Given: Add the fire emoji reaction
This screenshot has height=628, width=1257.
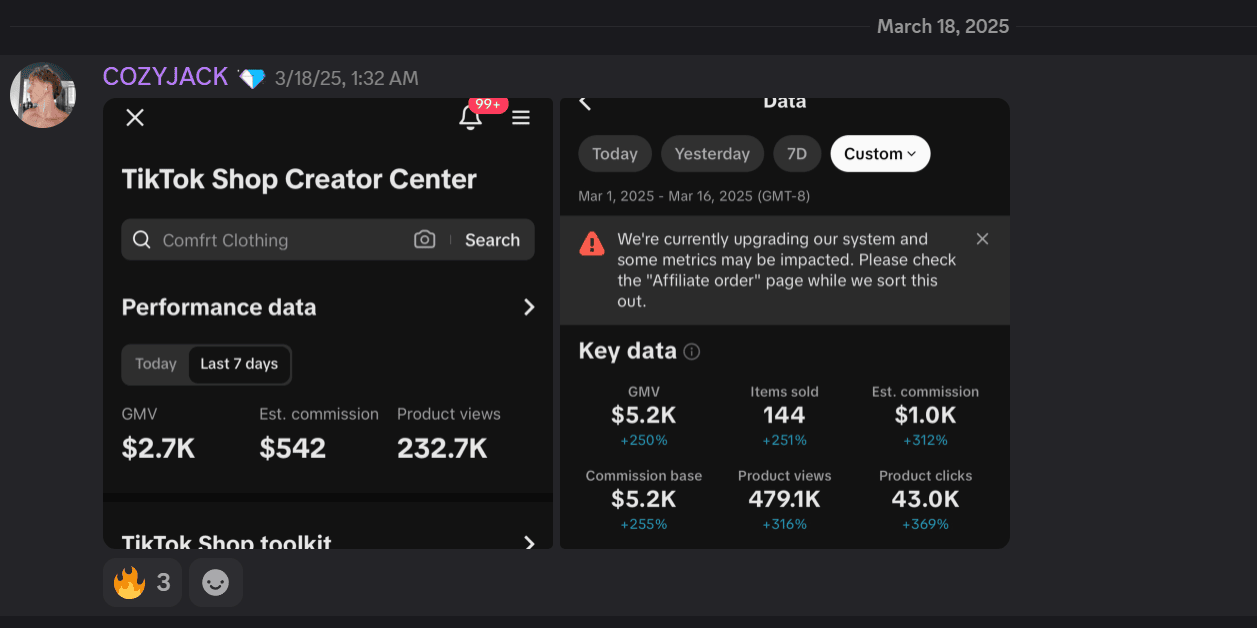Looking at the screenshot, I should coord(142,582).
